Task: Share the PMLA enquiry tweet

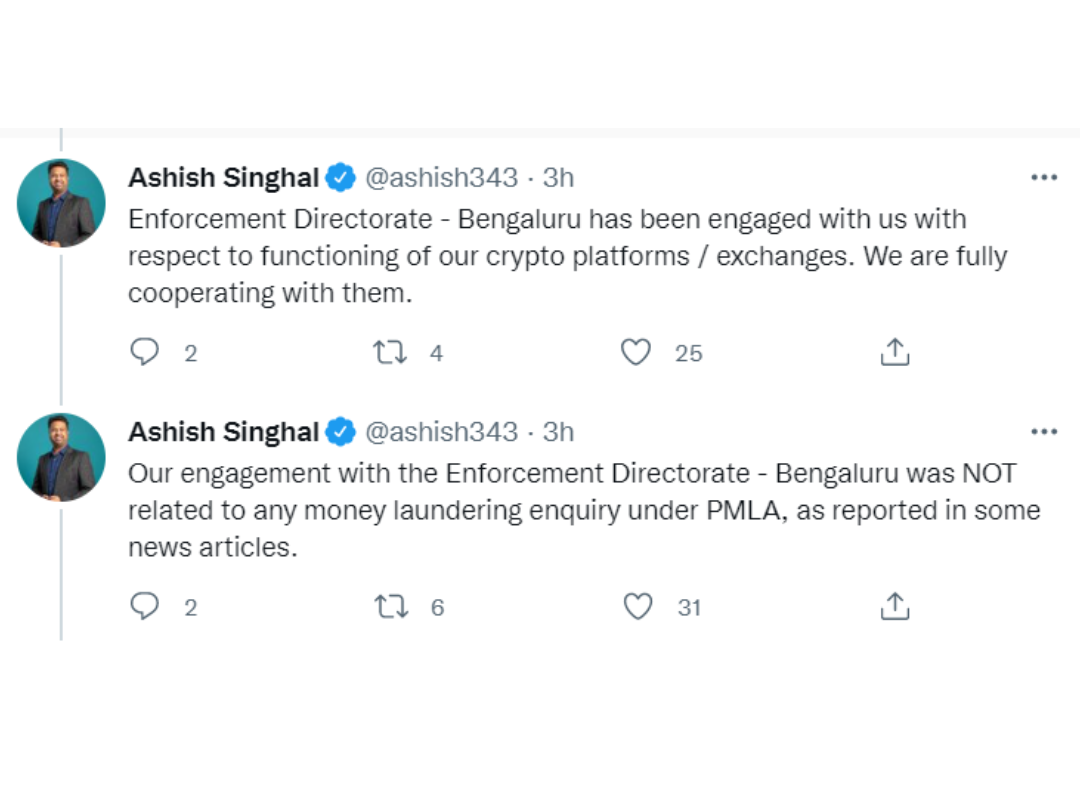Action: tap(894, 606)
